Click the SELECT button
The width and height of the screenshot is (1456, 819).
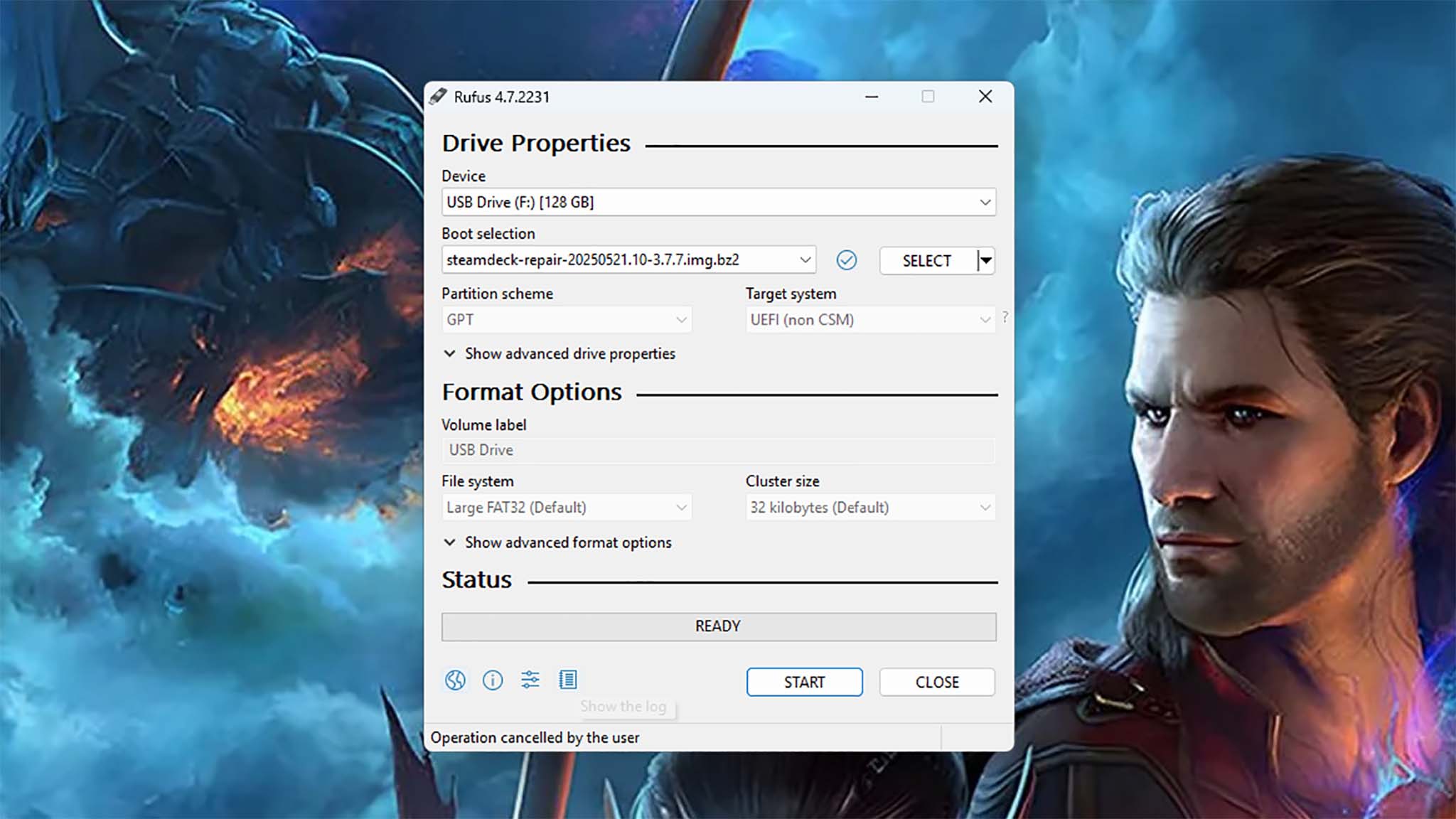pyautogui.click(x=927, y=261)
